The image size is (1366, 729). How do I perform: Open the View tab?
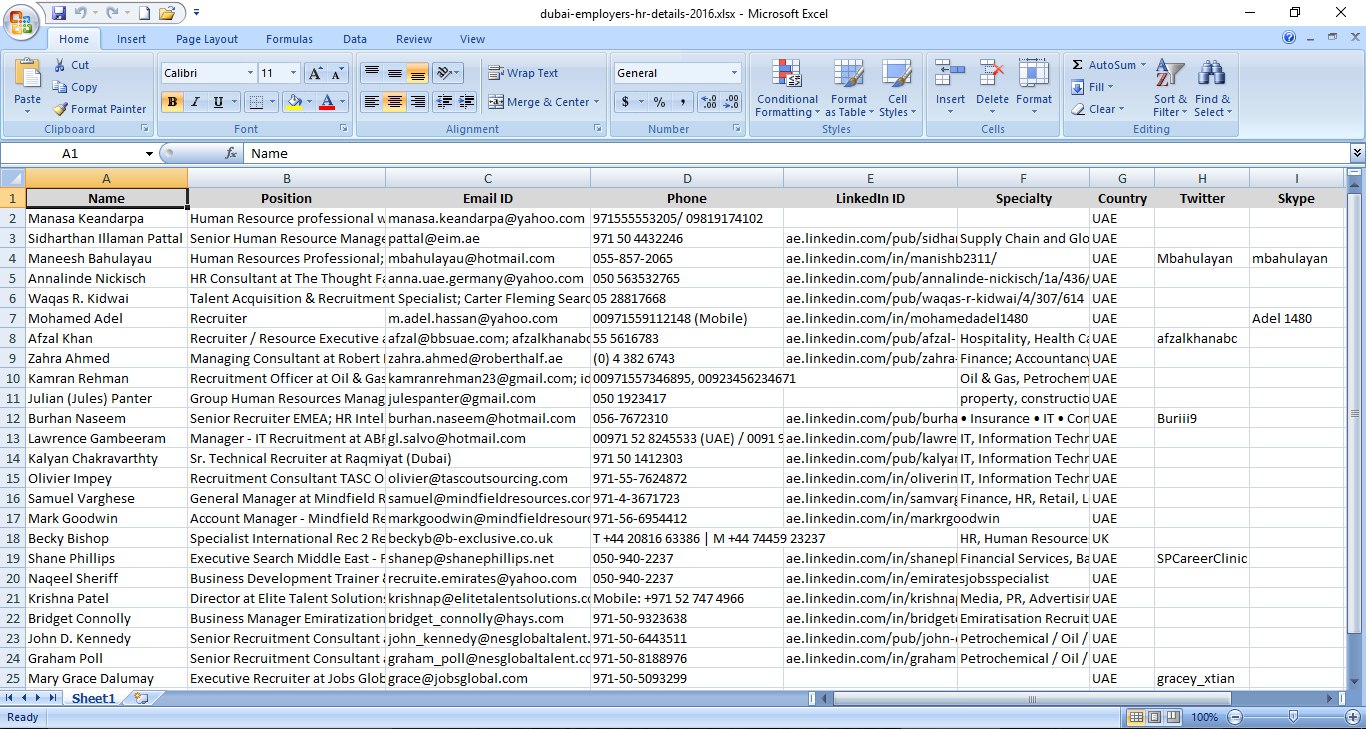pos(472,39)
